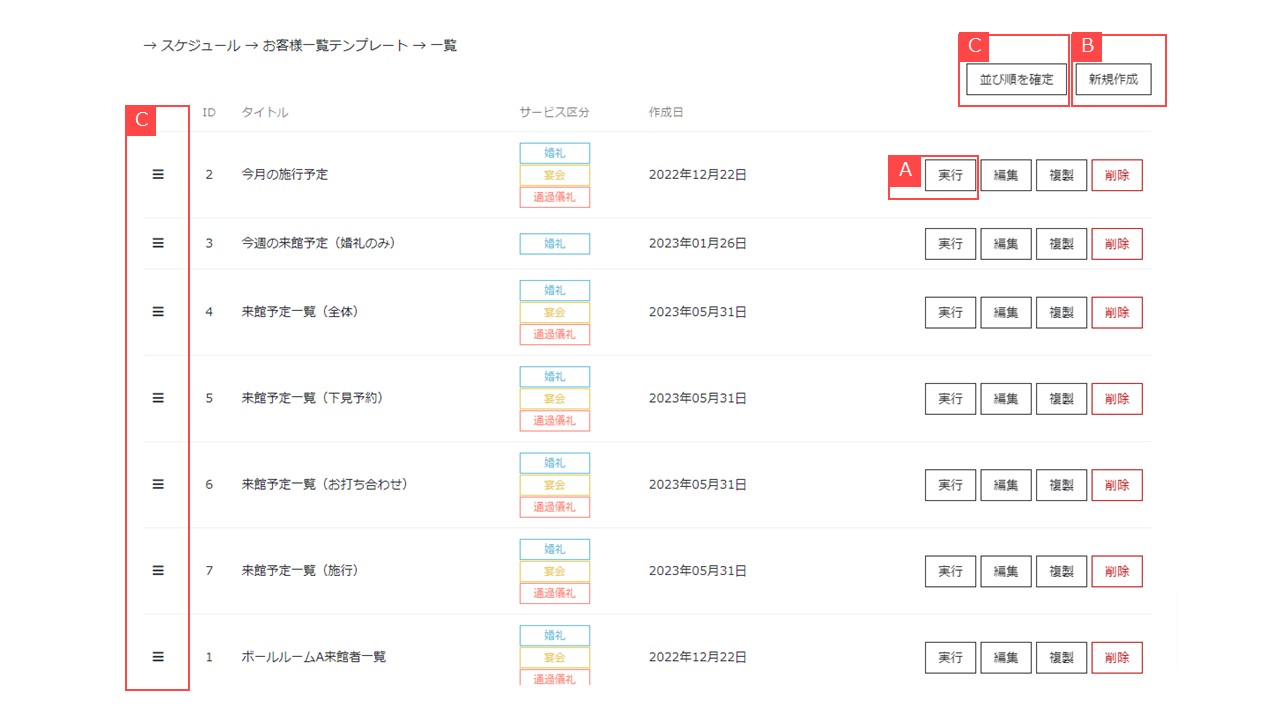Image resolution: width=1280 pixels, height=720 pixels.
Task: Click 宴会 tag in 今月の施行予定 row
Action: pyautogui.click(x=554, y=175)
